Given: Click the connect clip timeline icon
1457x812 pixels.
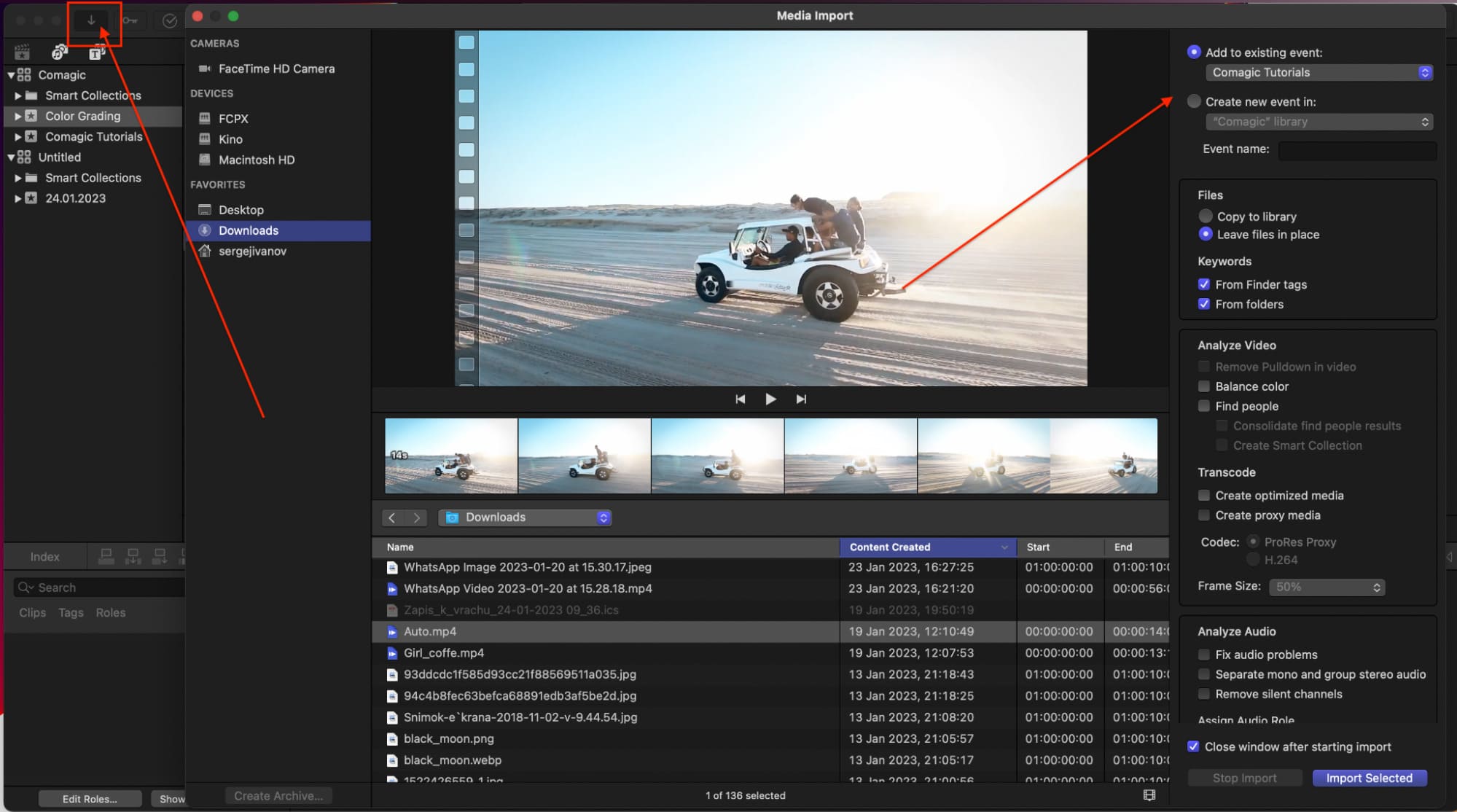Looking at the screenshot, I should click(x=106, y=557).
